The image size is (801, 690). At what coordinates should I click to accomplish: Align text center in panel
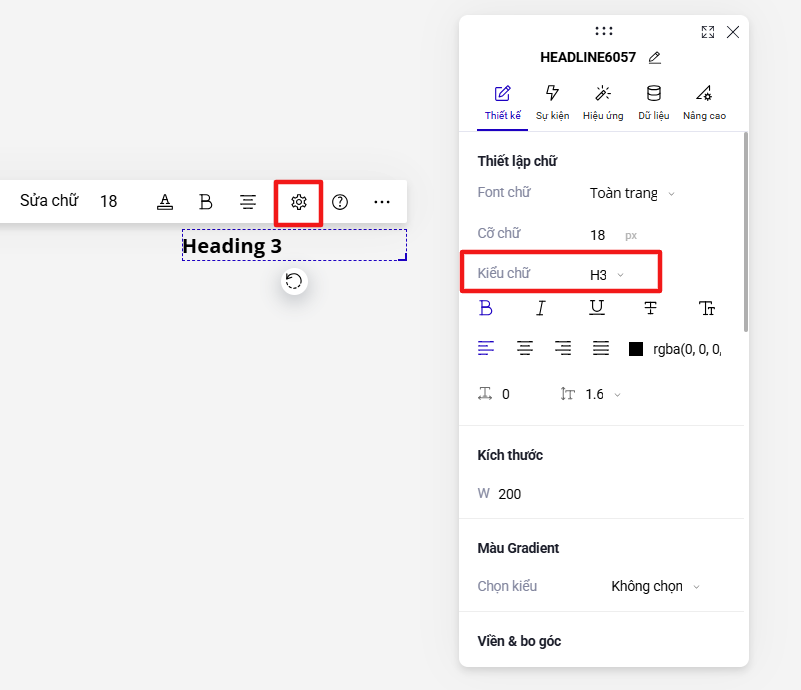525,348
